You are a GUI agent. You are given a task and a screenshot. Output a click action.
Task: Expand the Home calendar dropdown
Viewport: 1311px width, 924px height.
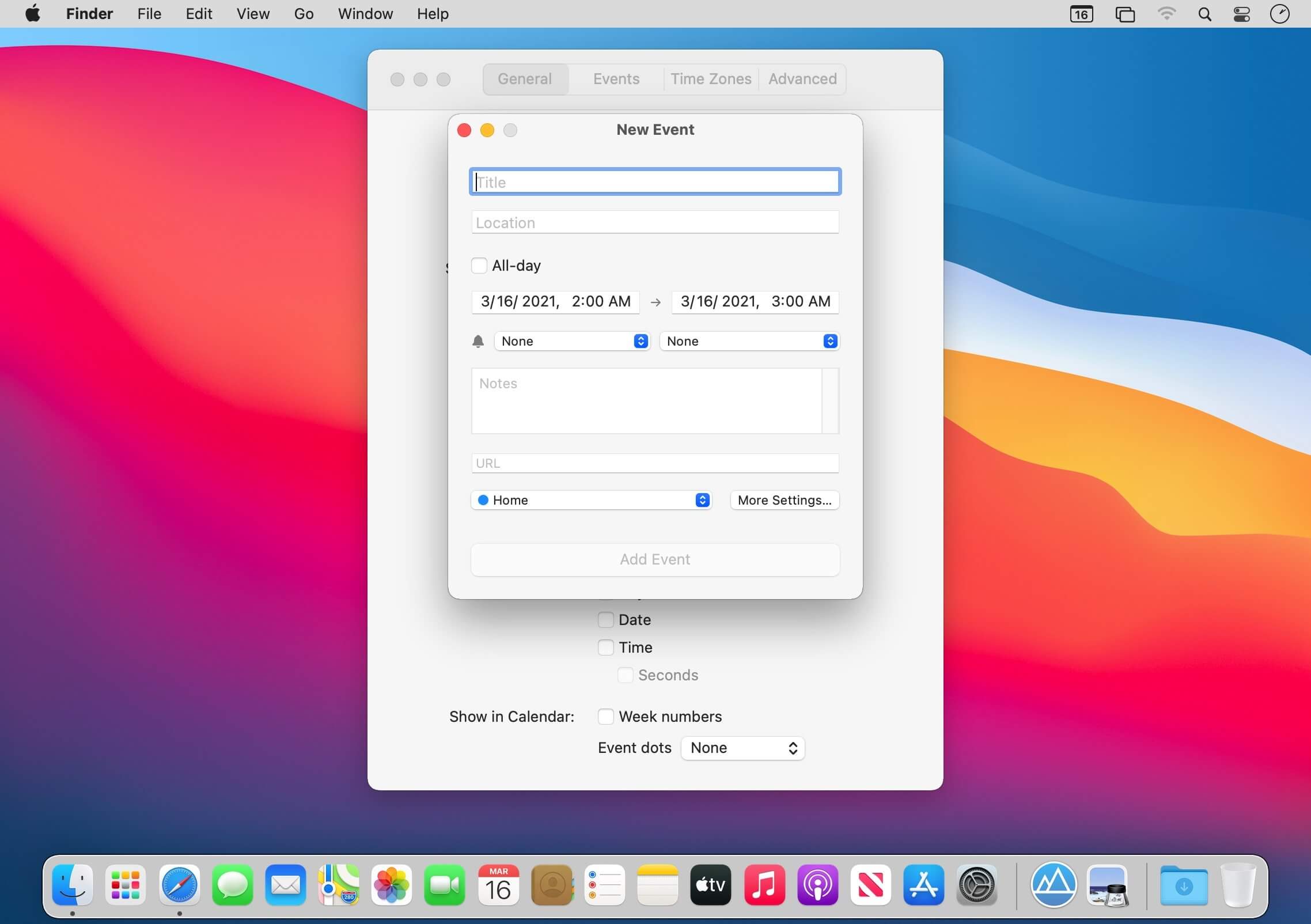(x=591, y=500)
